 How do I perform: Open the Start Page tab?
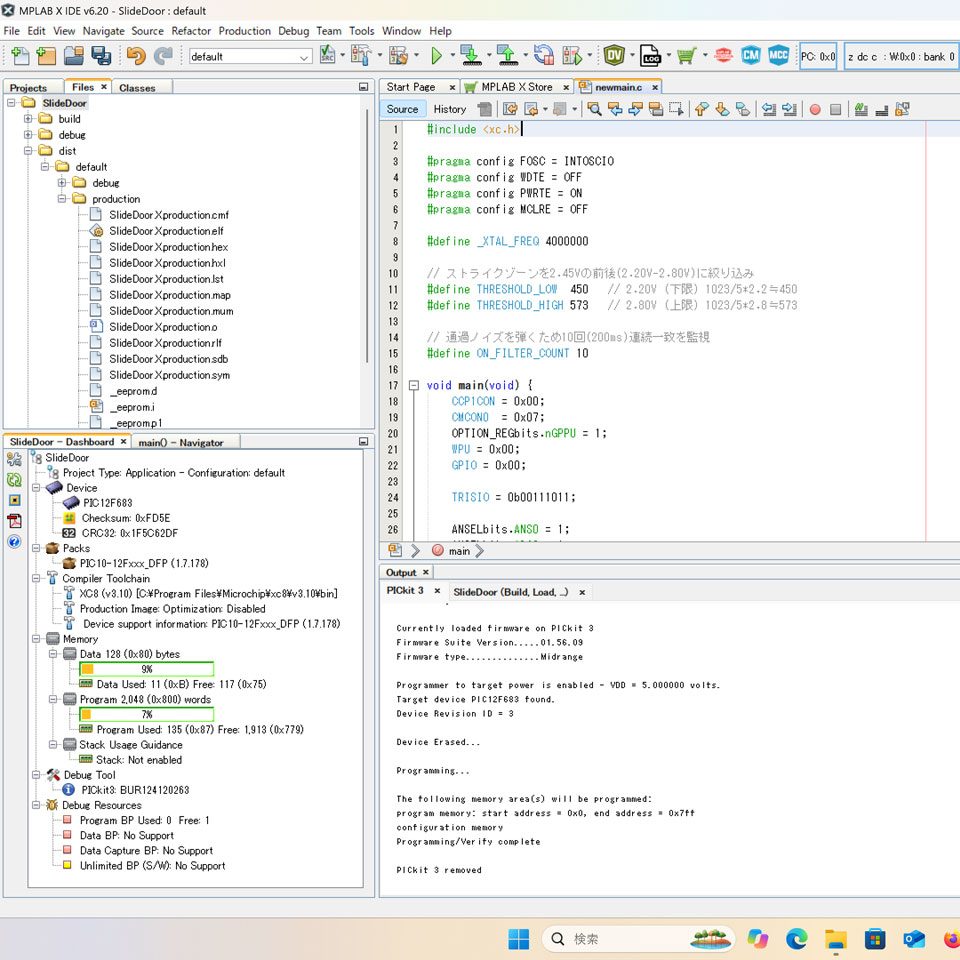tap(411, 87)
